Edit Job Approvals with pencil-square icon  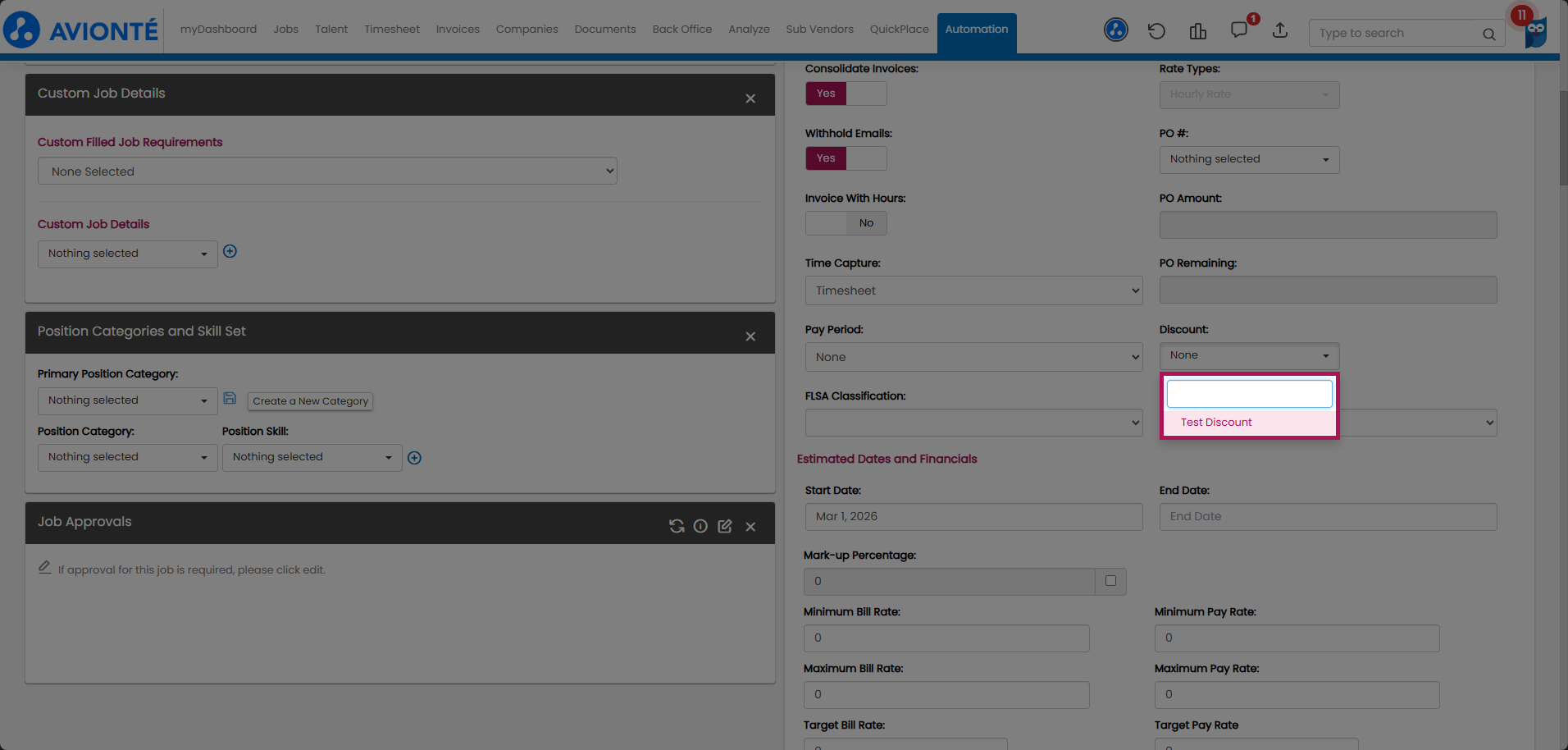coord(725,526)
